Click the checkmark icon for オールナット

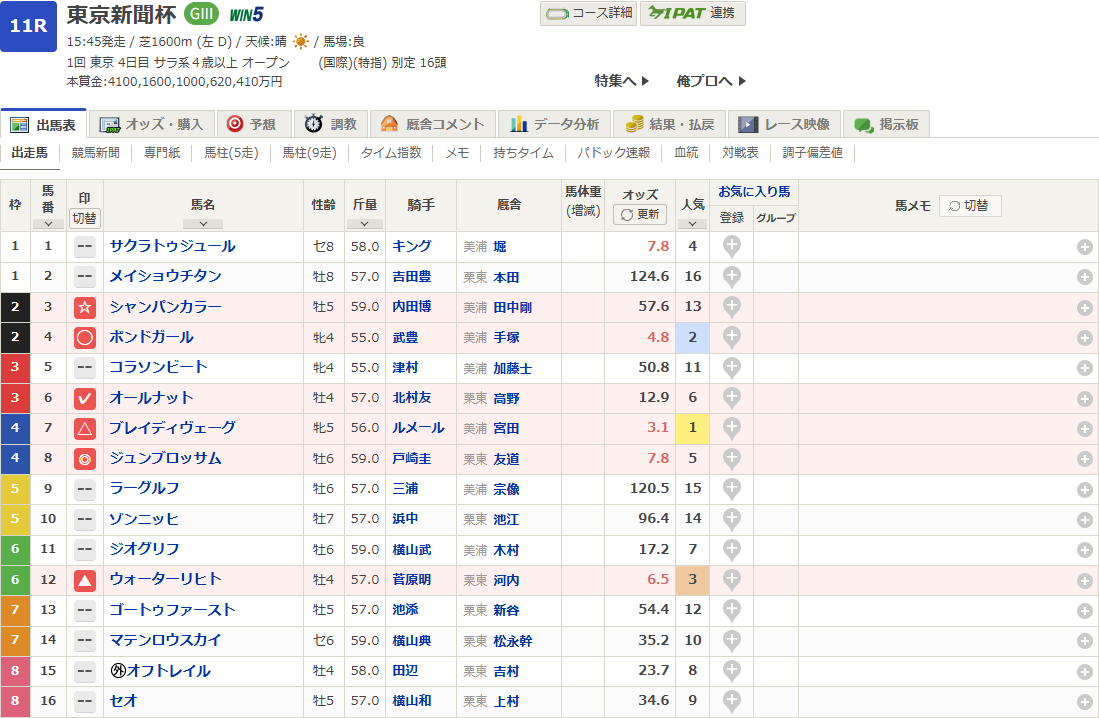pos(85,398)
